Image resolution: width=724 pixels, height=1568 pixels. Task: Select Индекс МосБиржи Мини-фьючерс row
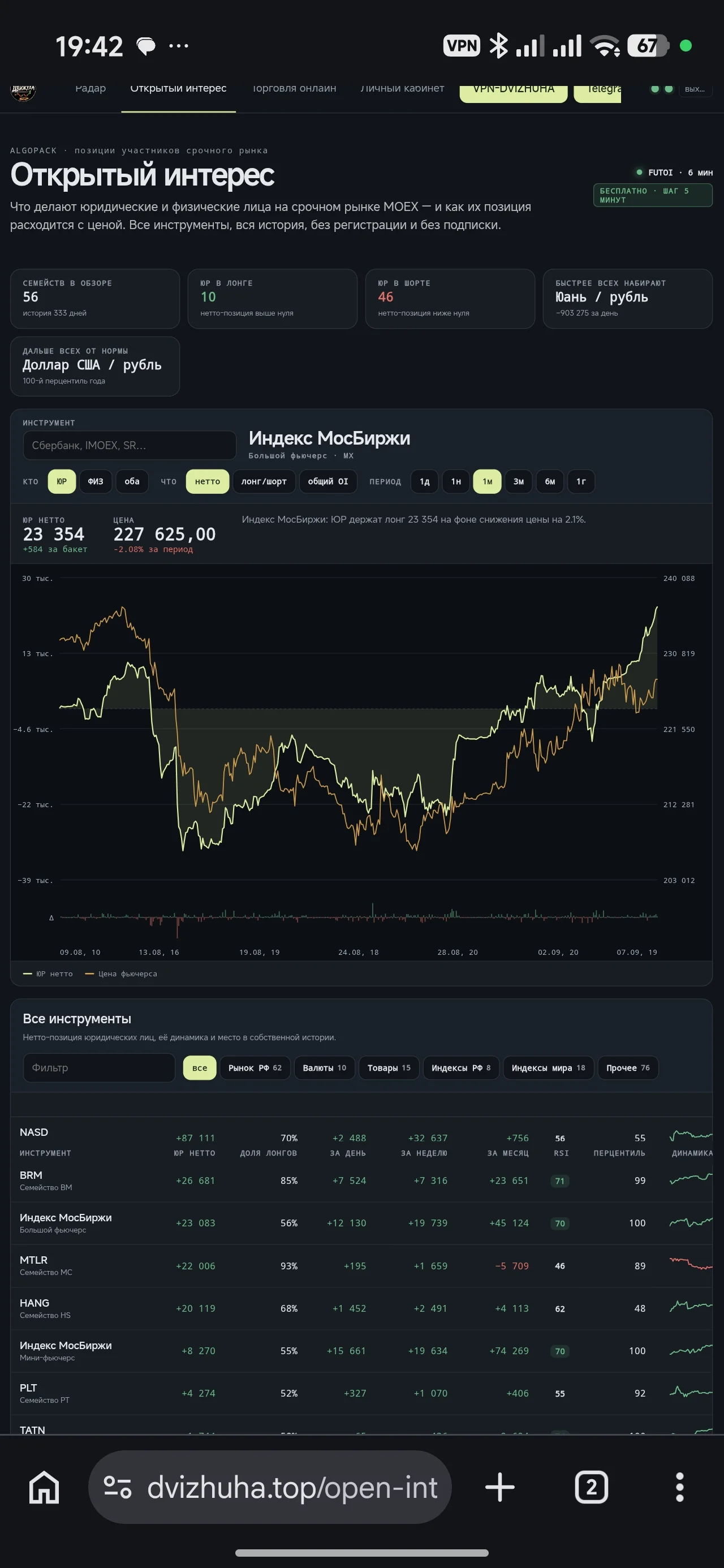[x=361, y=1351]
